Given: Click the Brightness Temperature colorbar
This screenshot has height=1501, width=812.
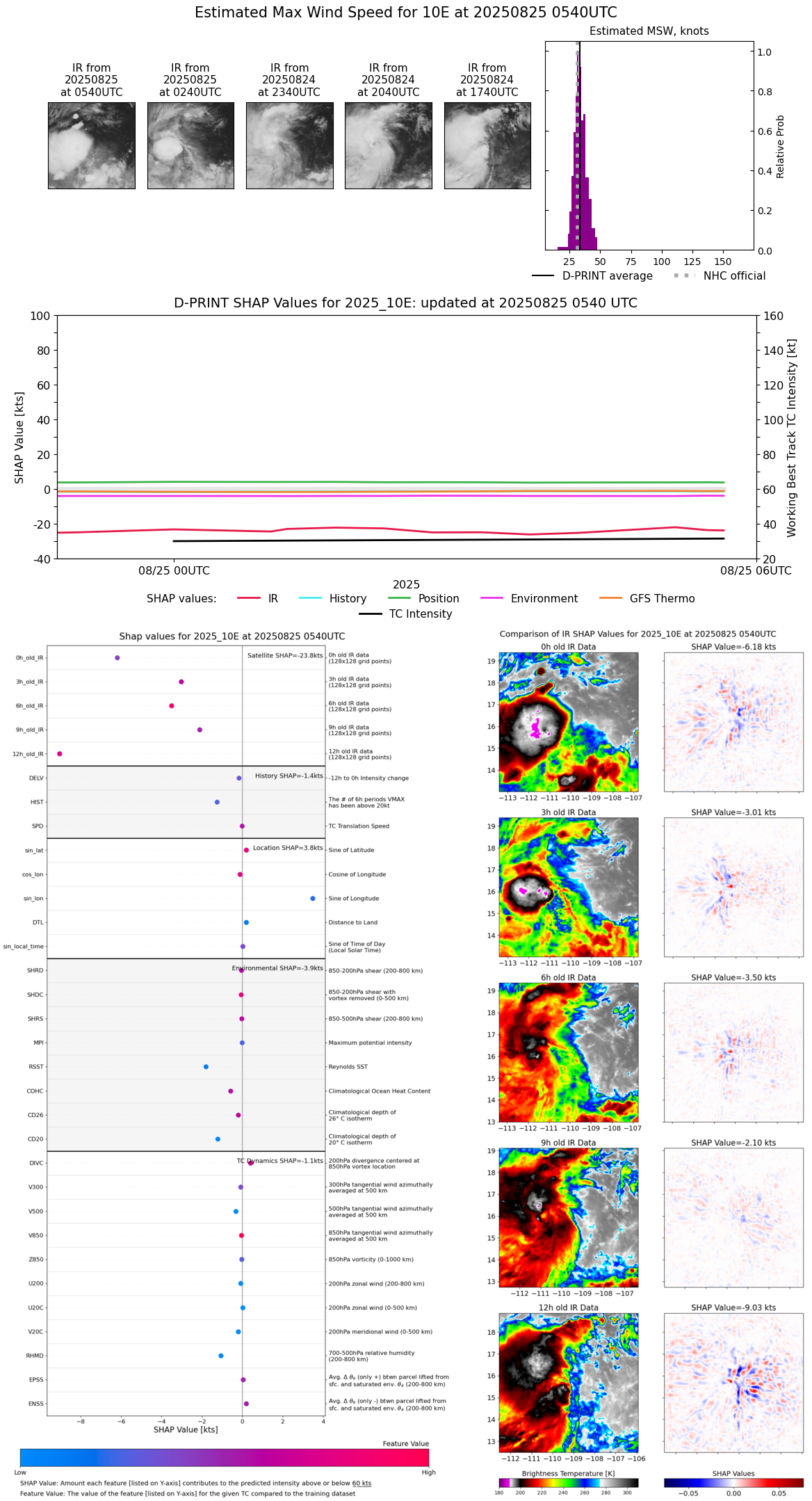Looking at the screenshot, I should point(568,1482).
